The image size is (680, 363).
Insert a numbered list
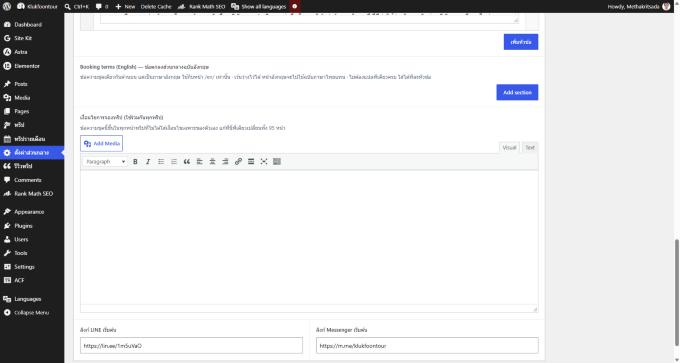(x=174, y=162)
